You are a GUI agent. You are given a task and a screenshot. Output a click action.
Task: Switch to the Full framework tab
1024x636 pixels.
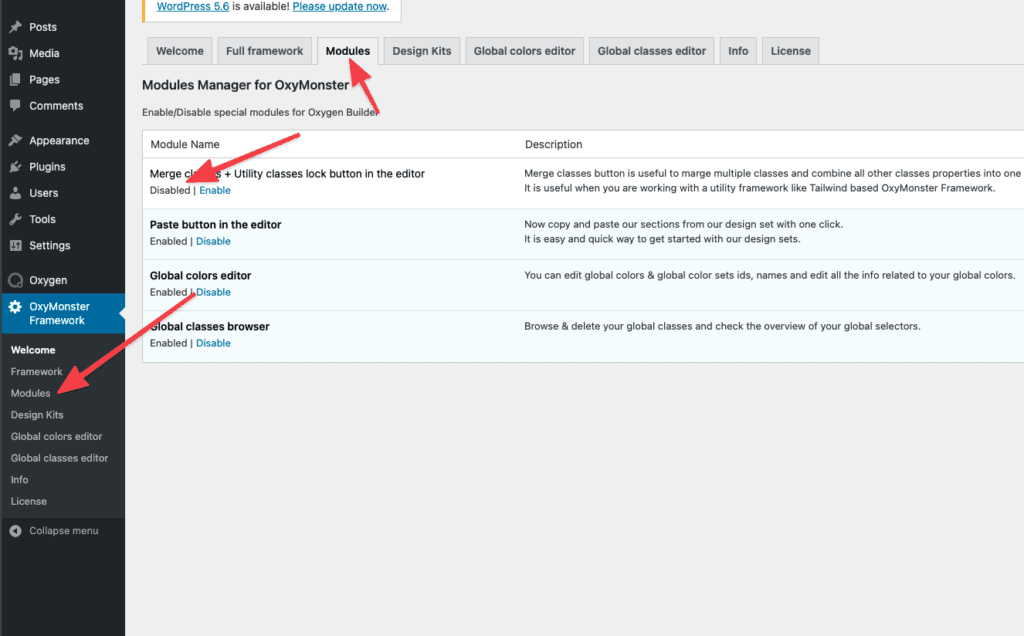(x=264, y=51)
